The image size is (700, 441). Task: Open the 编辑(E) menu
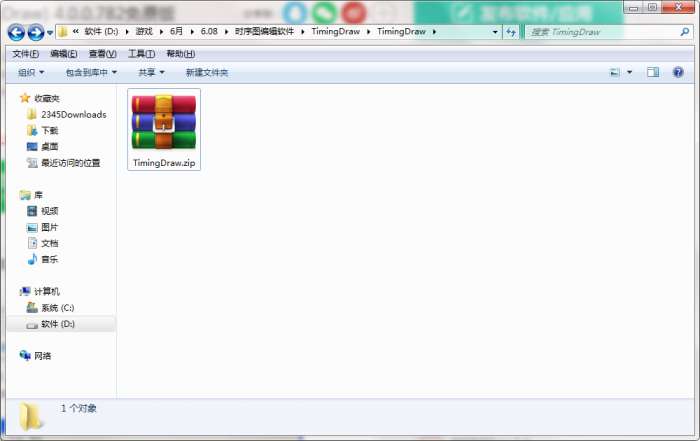(x=64, y=54)
